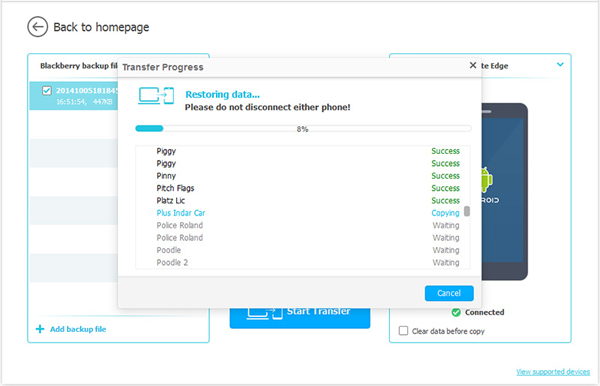Toggle the 20141005 backup file checkbox
Image resolution: width=600 pixels, height=386 pixels.
[x=47, y=91]
